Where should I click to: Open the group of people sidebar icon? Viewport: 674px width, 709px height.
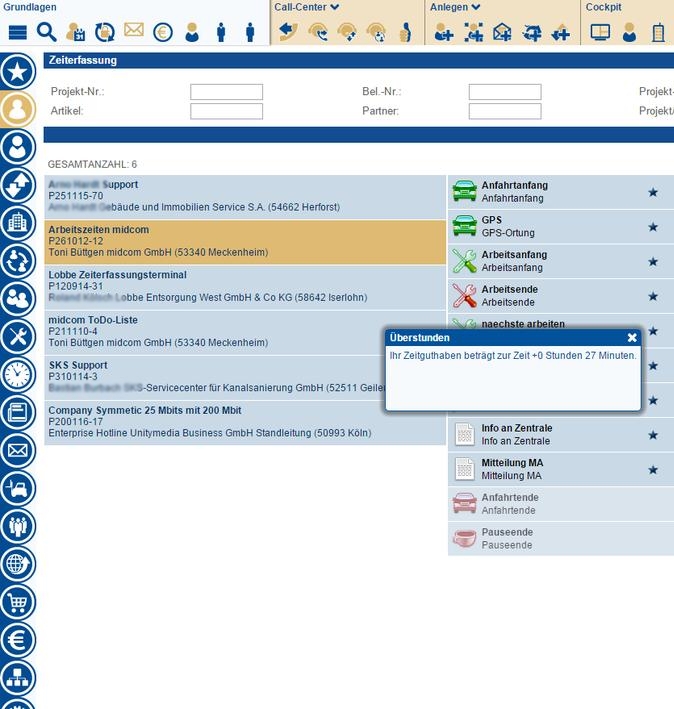pos(18,299)
